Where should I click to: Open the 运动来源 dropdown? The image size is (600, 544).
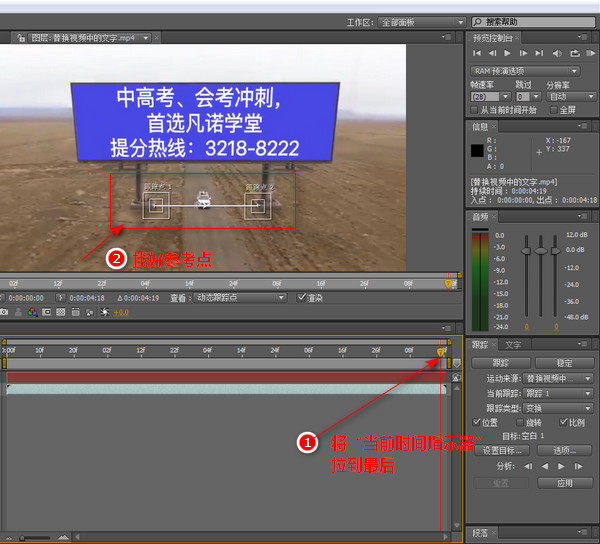pos(558,379)
